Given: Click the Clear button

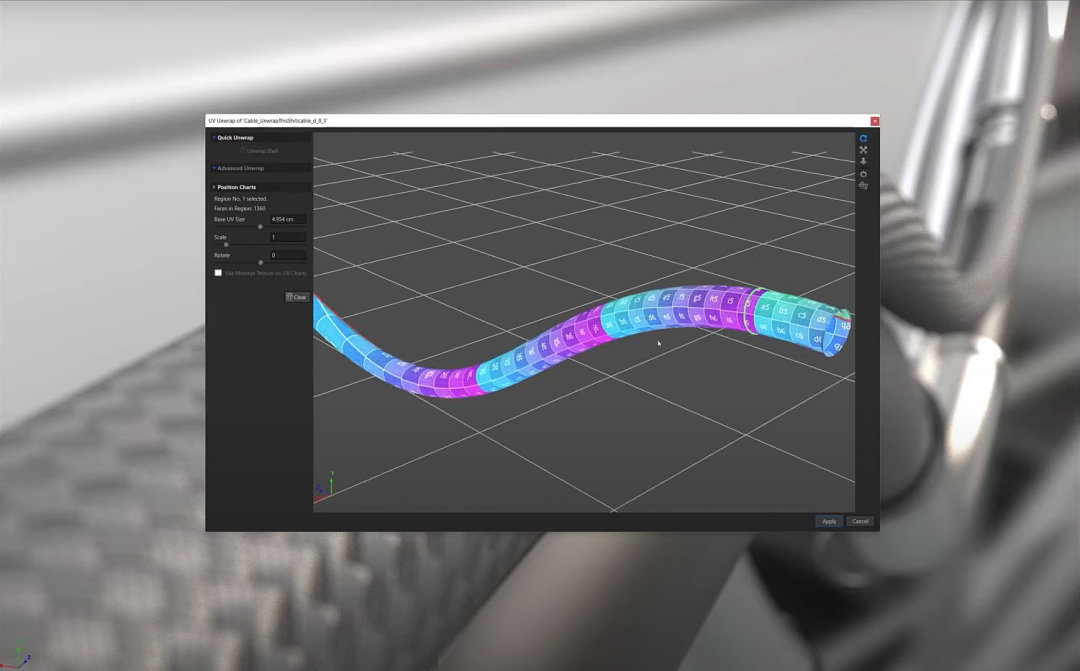Looking at the screenshot, I should 297,297.
